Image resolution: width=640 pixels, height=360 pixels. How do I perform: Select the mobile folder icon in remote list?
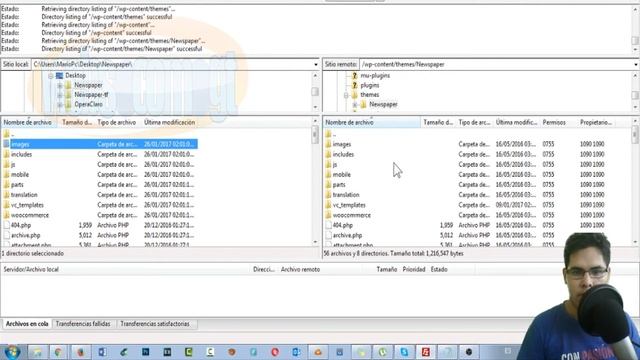[328, 175]
